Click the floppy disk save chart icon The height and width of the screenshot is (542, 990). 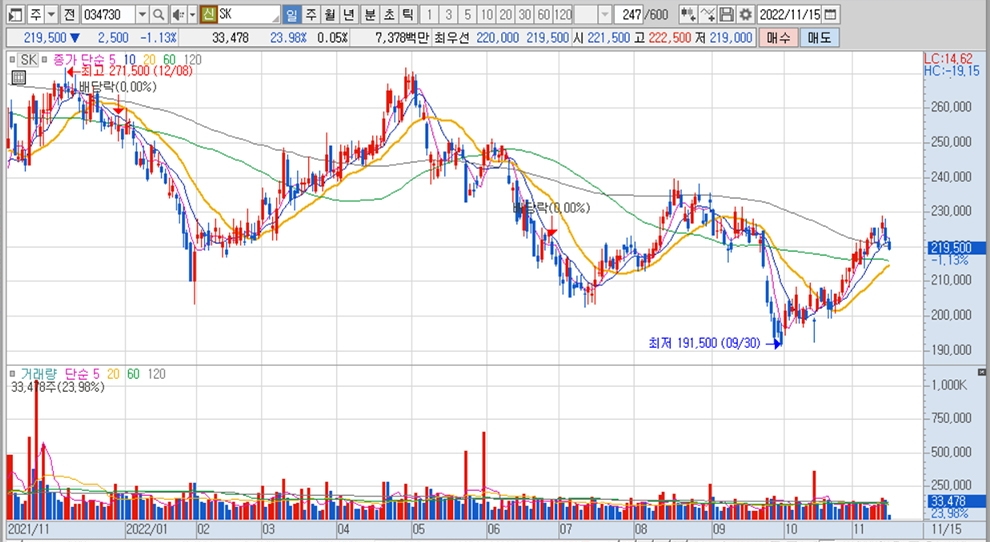(727, 15)
